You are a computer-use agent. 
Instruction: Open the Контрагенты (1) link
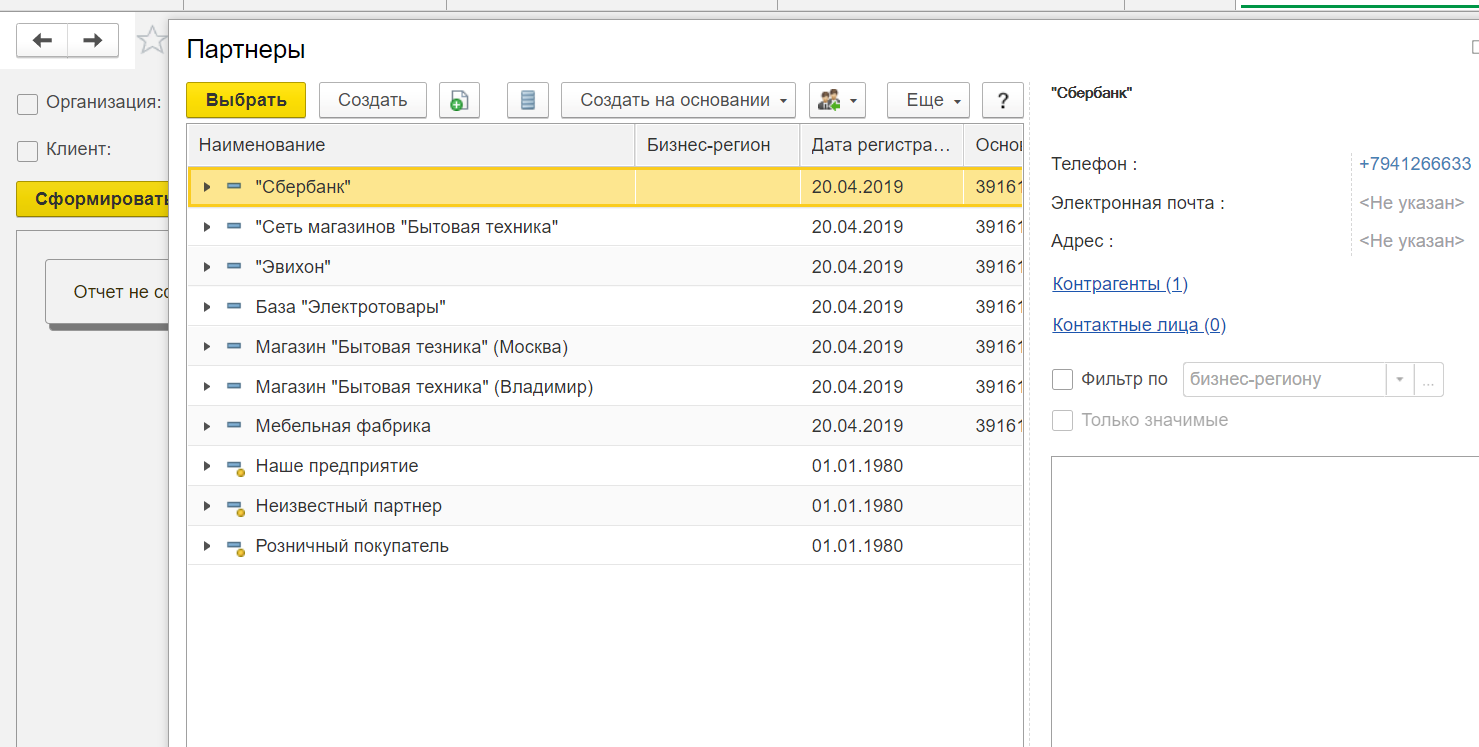1120,284
